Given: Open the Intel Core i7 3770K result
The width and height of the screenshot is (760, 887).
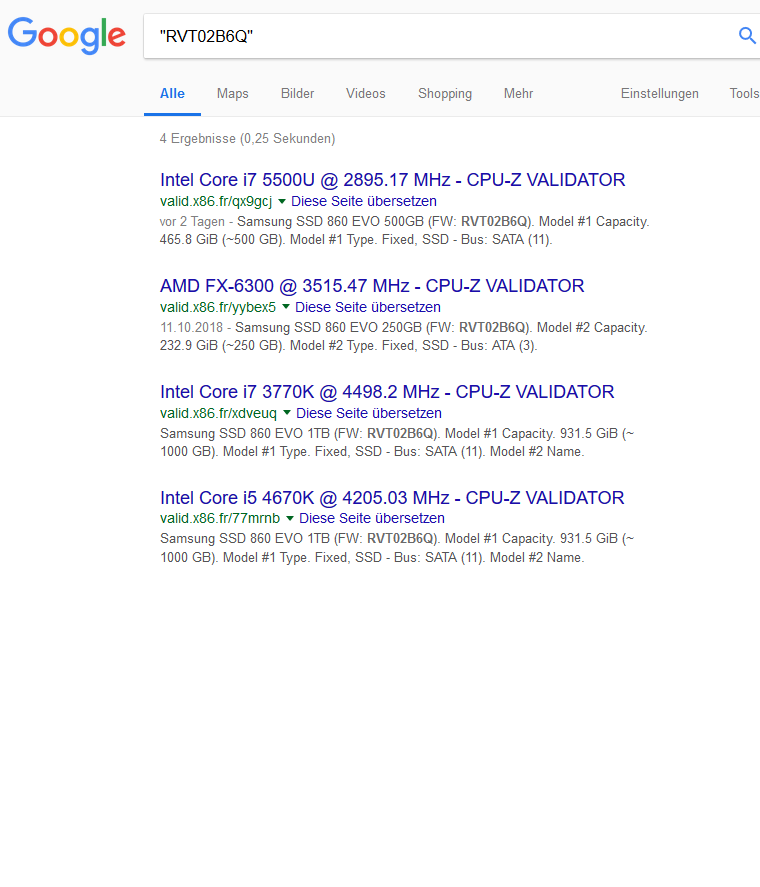Looking at the screenshot, I should tap(387, 391).
